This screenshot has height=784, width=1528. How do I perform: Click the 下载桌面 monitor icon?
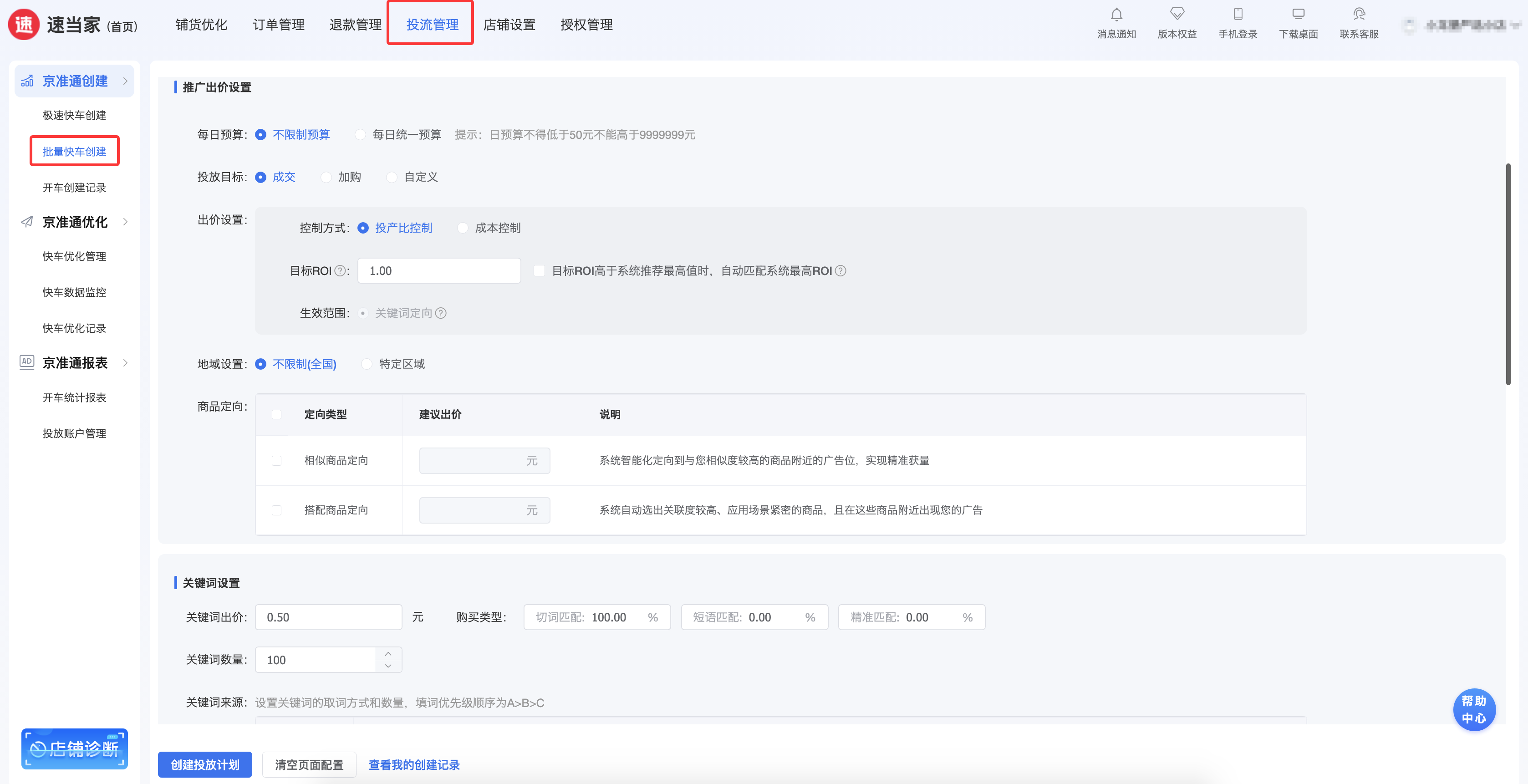1298,14
